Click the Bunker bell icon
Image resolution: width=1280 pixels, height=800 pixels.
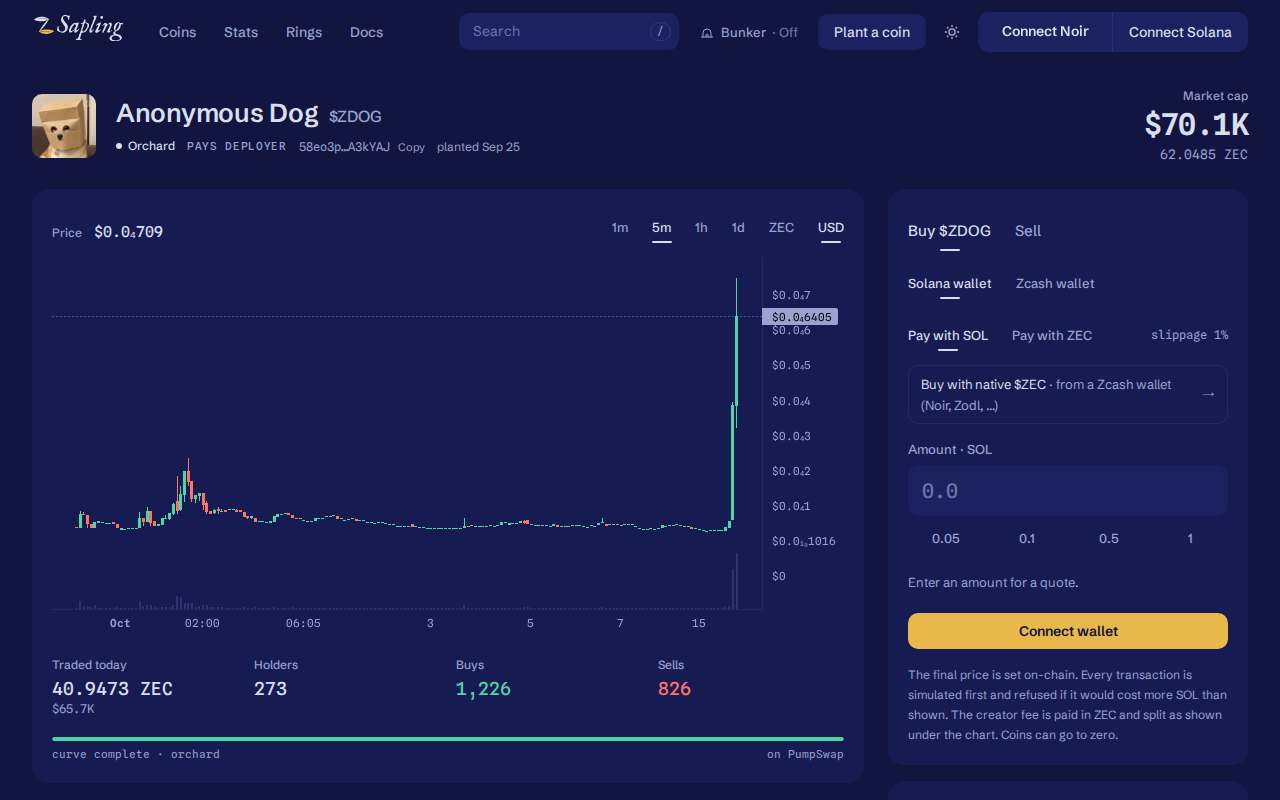707,32
